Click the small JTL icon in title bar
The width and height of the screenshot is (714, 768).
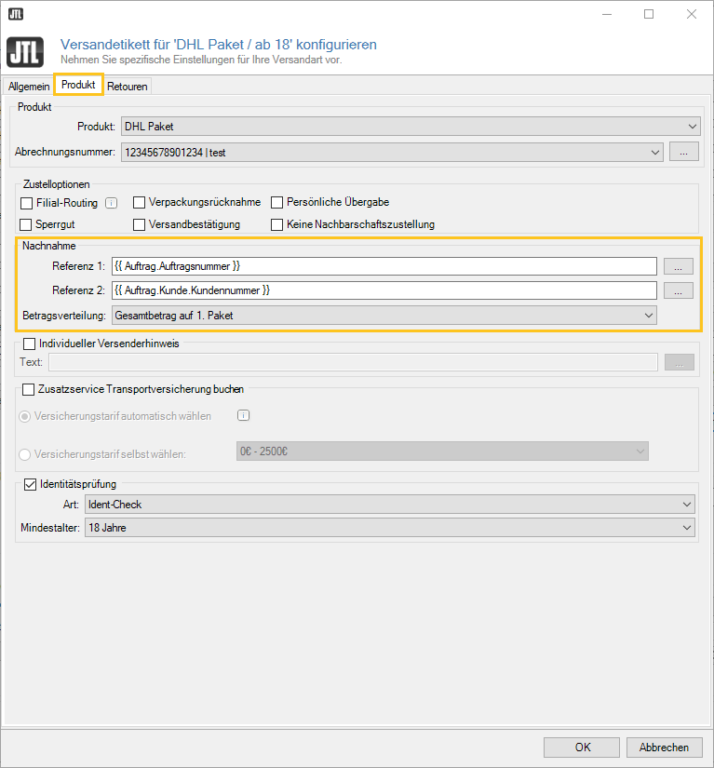point(14,14)
